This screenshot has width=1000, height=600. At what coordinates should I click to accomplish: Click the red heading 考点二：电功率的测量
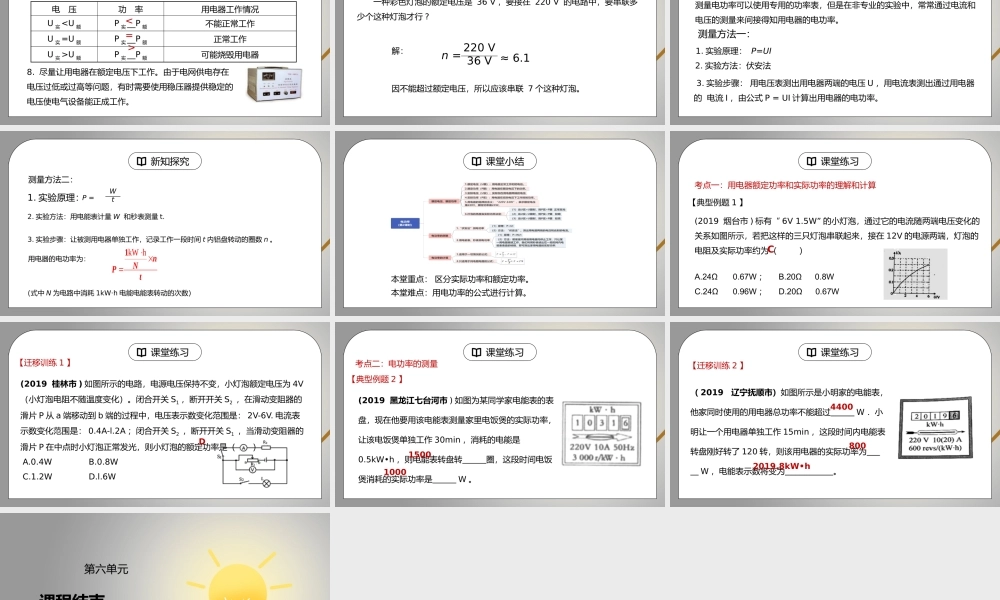[397, 363]
